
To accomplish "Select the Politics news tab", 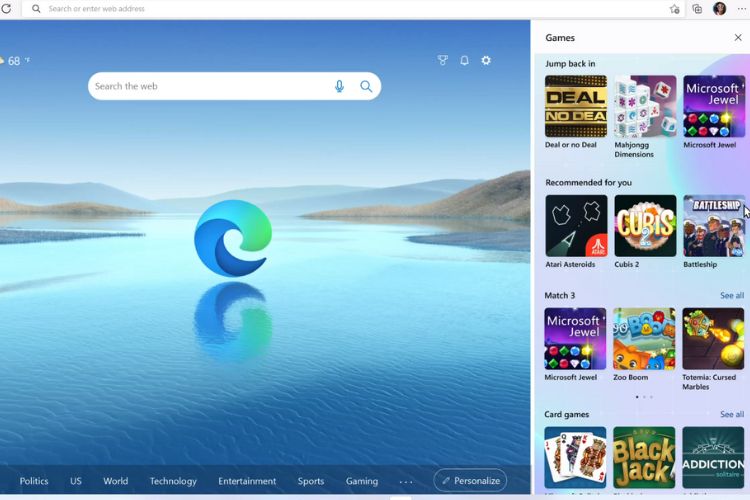I will point(34,481).
